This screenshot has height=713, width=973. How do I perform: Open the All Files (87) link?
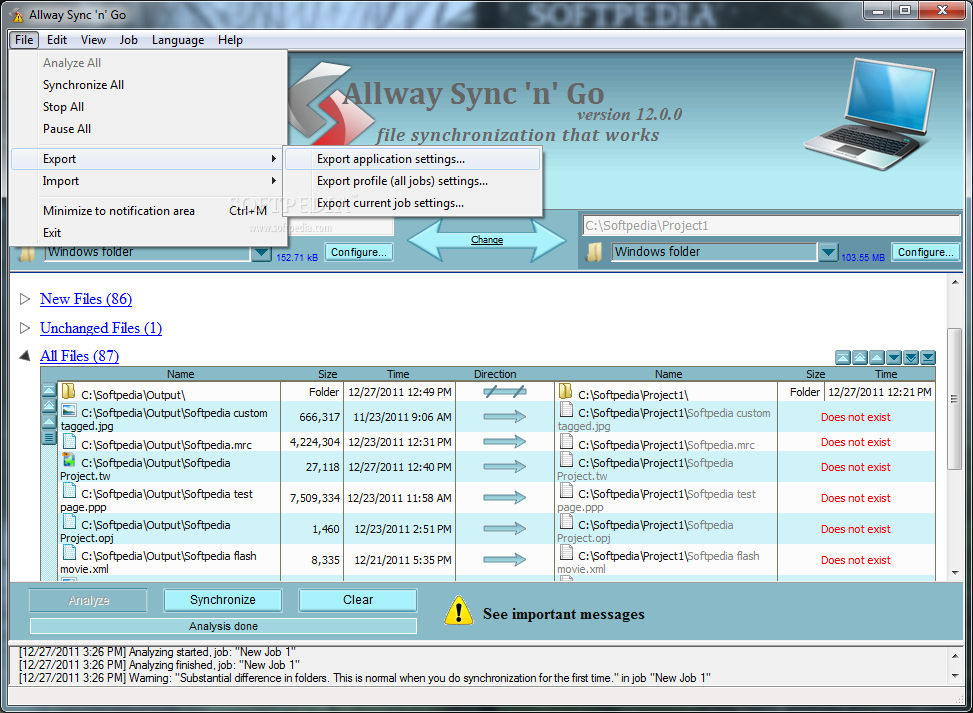(x=79, y=356)
